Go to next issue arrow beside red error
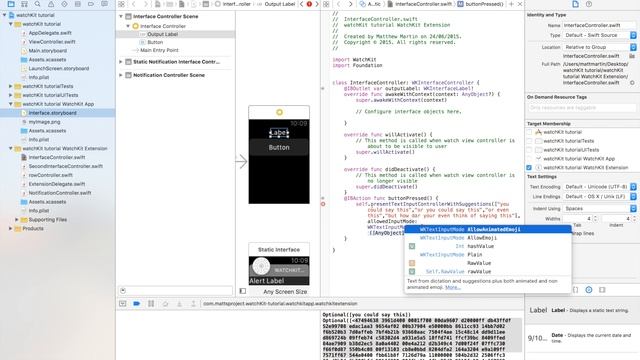The width and height of the screenshot is (640, 360). click(x=317, y=4)
